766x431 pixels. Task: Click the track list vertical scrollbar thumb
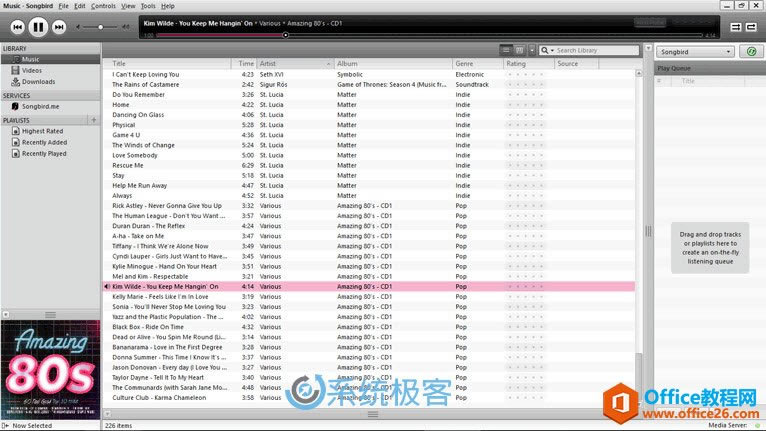(638, 378)
